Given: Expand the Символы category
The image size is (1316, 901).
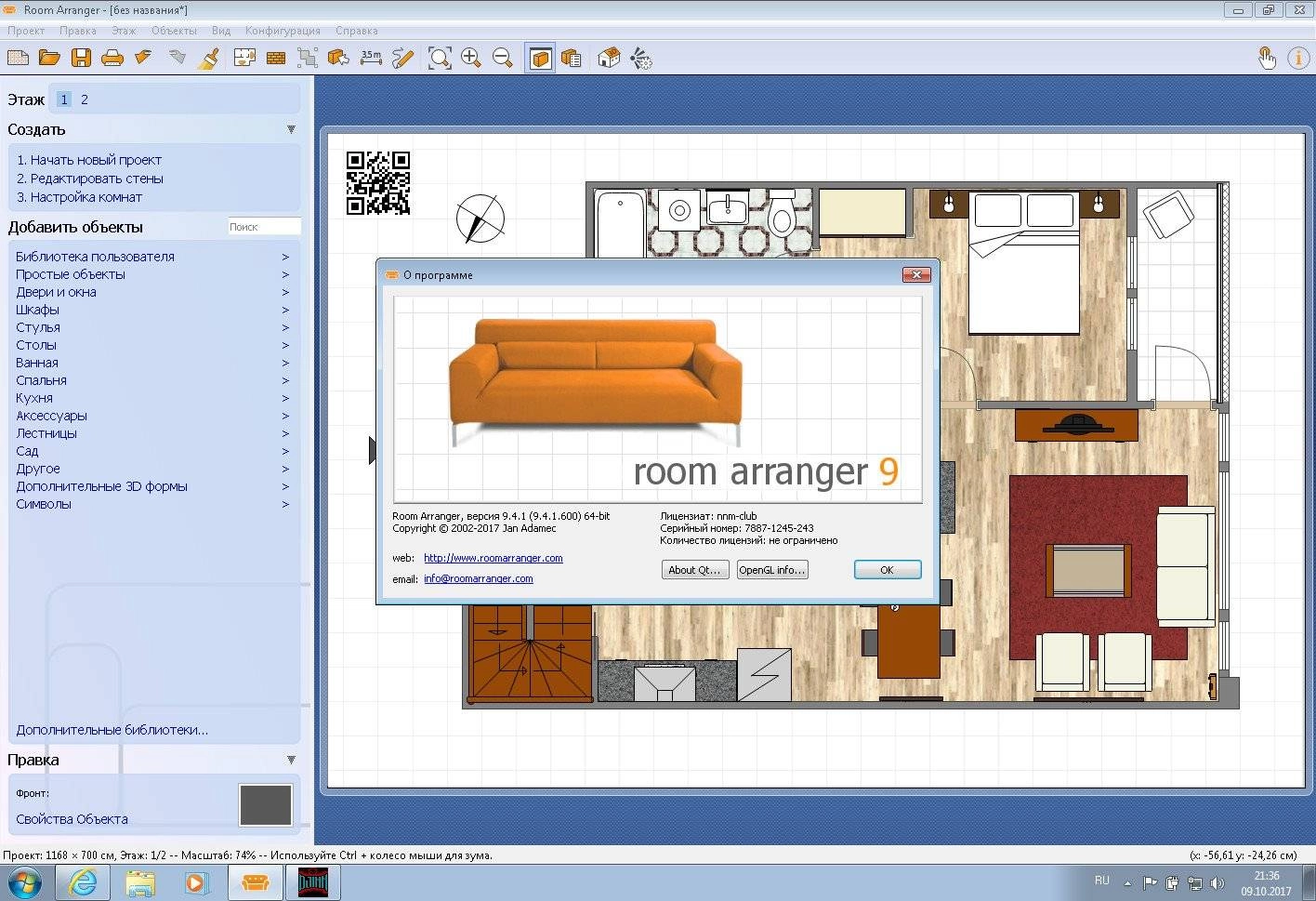Looking at the screenshot, I should (x=152, y=504).
